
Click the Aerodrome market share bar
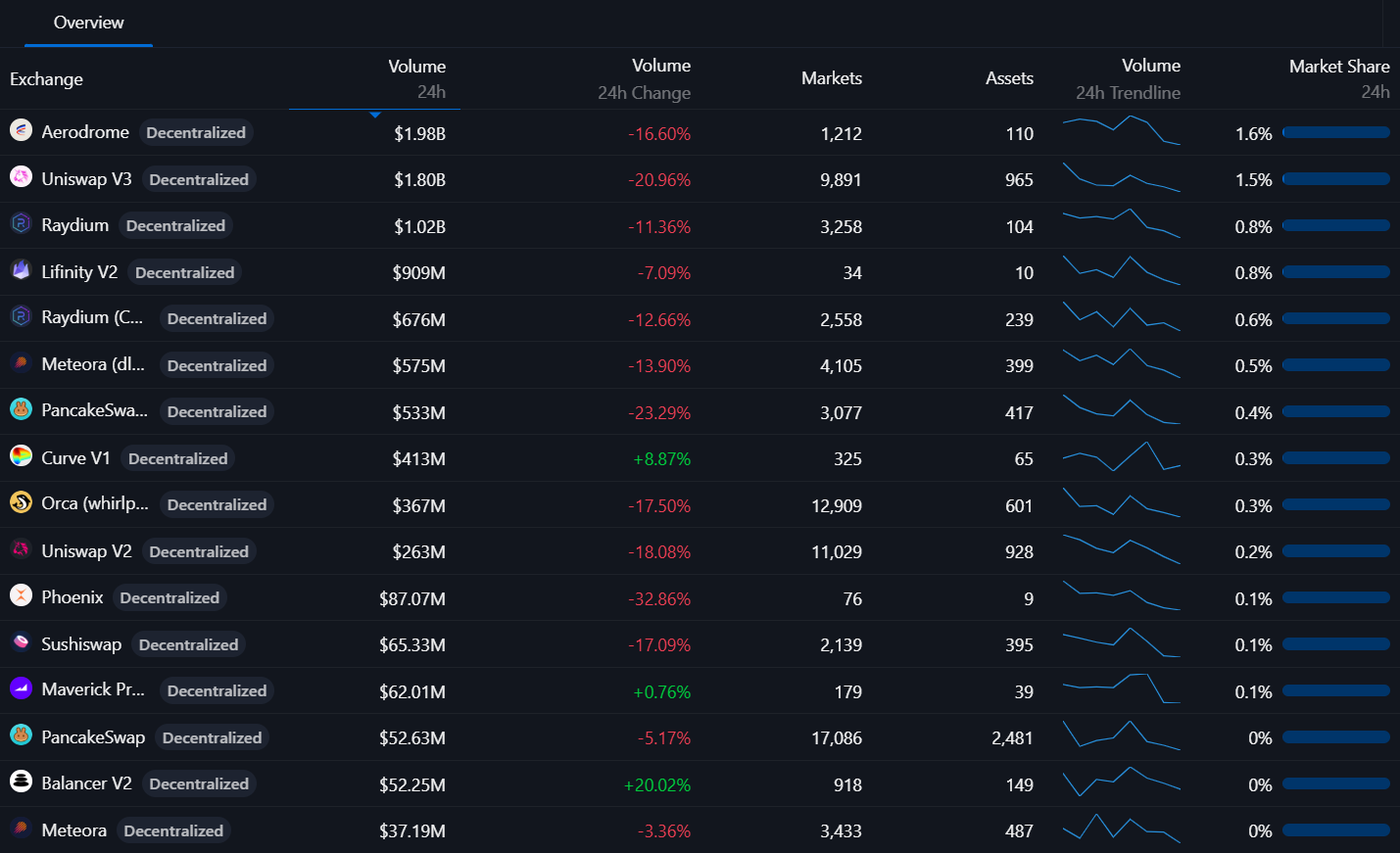1336,132
